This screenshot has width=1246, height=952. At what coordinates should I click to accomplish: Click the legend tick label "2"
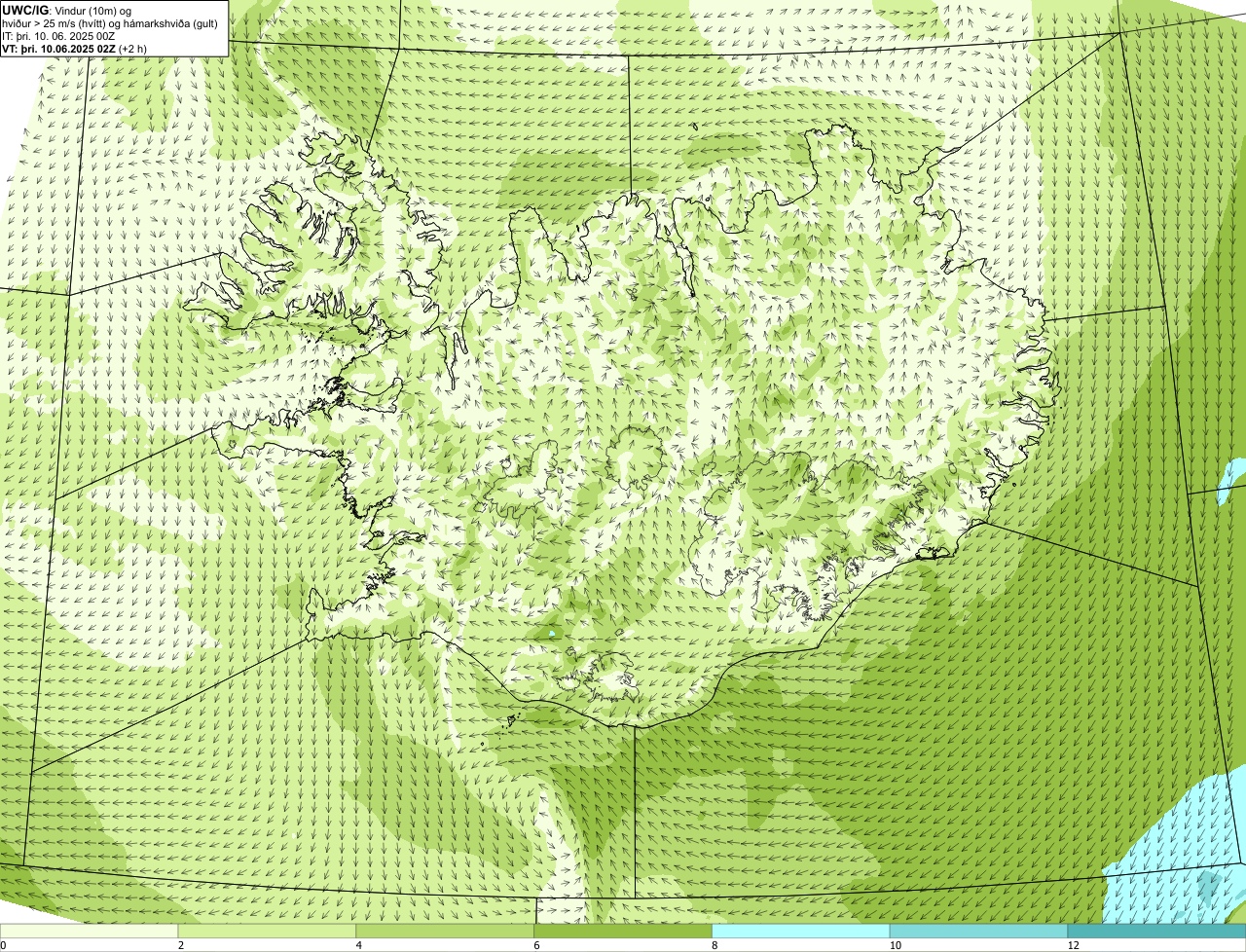(181, 945)
